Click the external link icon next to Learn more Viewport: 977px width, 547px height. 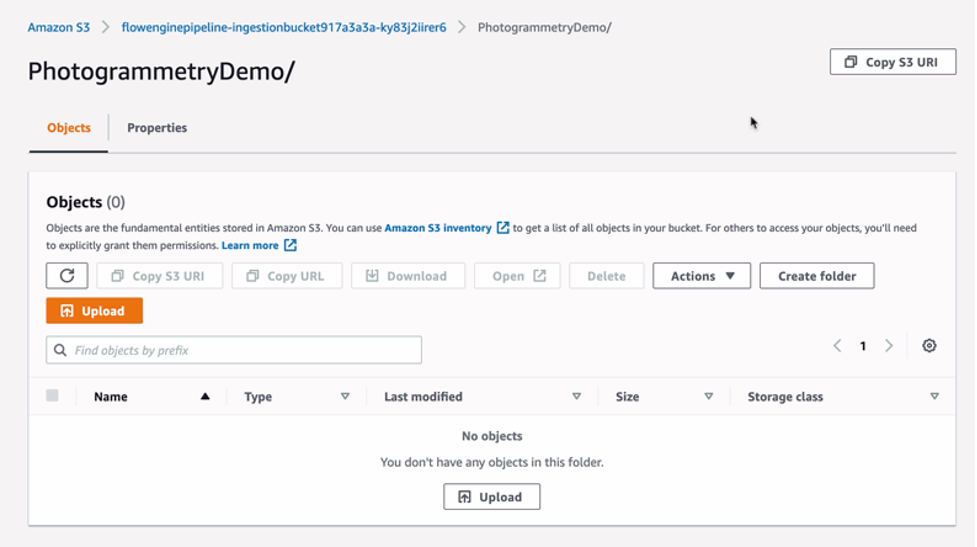290,245
